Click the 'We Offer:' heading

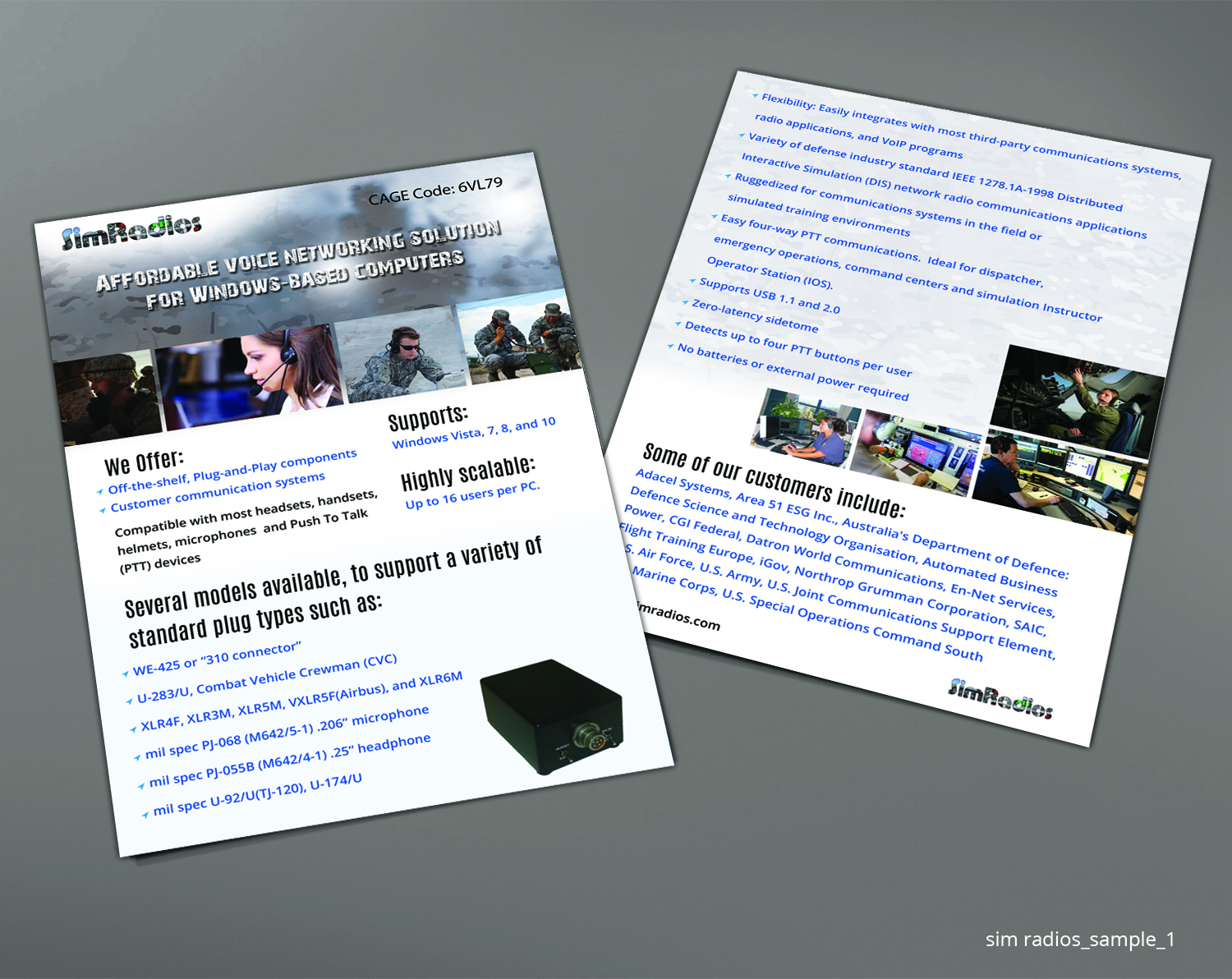click(x=144, y=461)
